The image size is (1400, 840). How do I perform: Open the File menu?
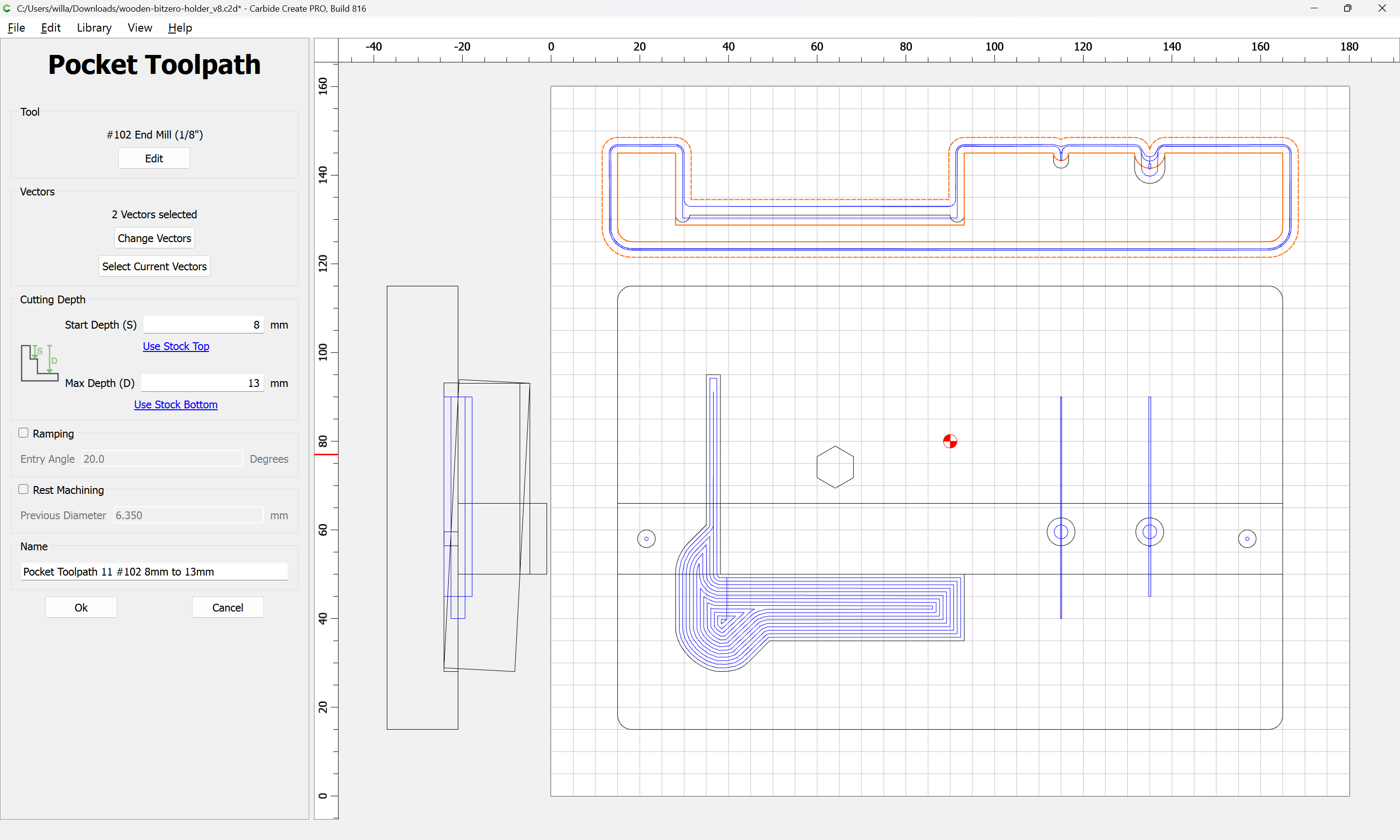[16, 28]
